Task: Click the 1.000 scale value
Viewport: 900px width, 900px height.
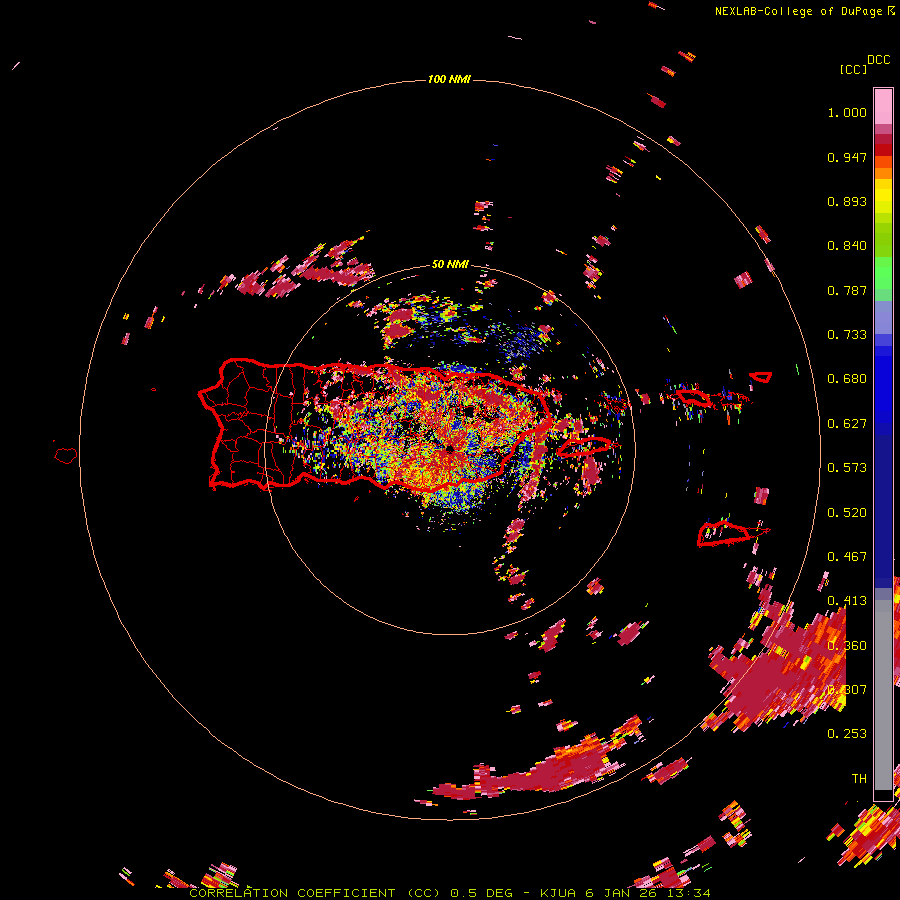Action: (847, 112)
